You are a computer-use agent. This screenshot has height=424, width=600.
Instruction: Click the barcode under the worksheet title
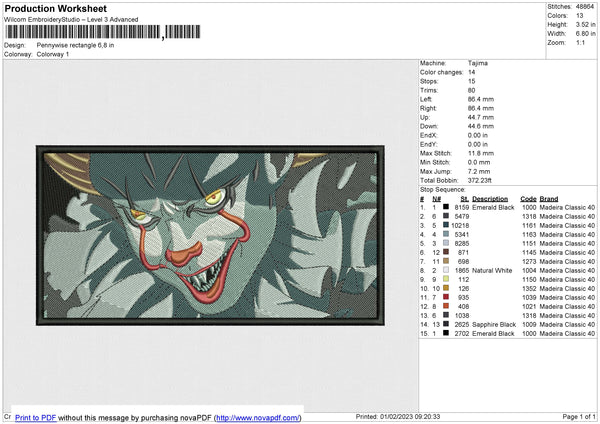pyautogui.click(x=103, y=32)
